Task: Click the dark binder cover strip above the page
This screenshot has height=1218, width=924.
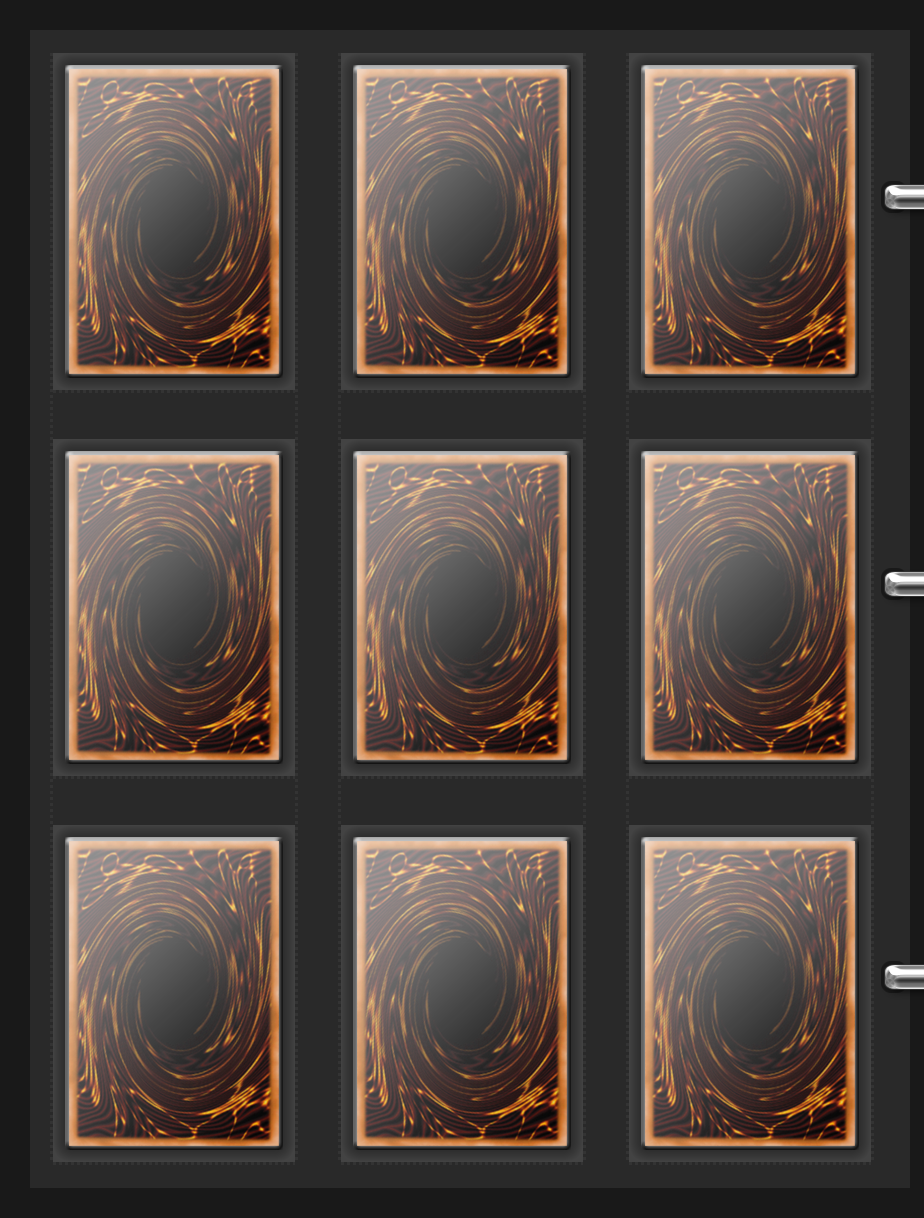Action: (462, 14)
